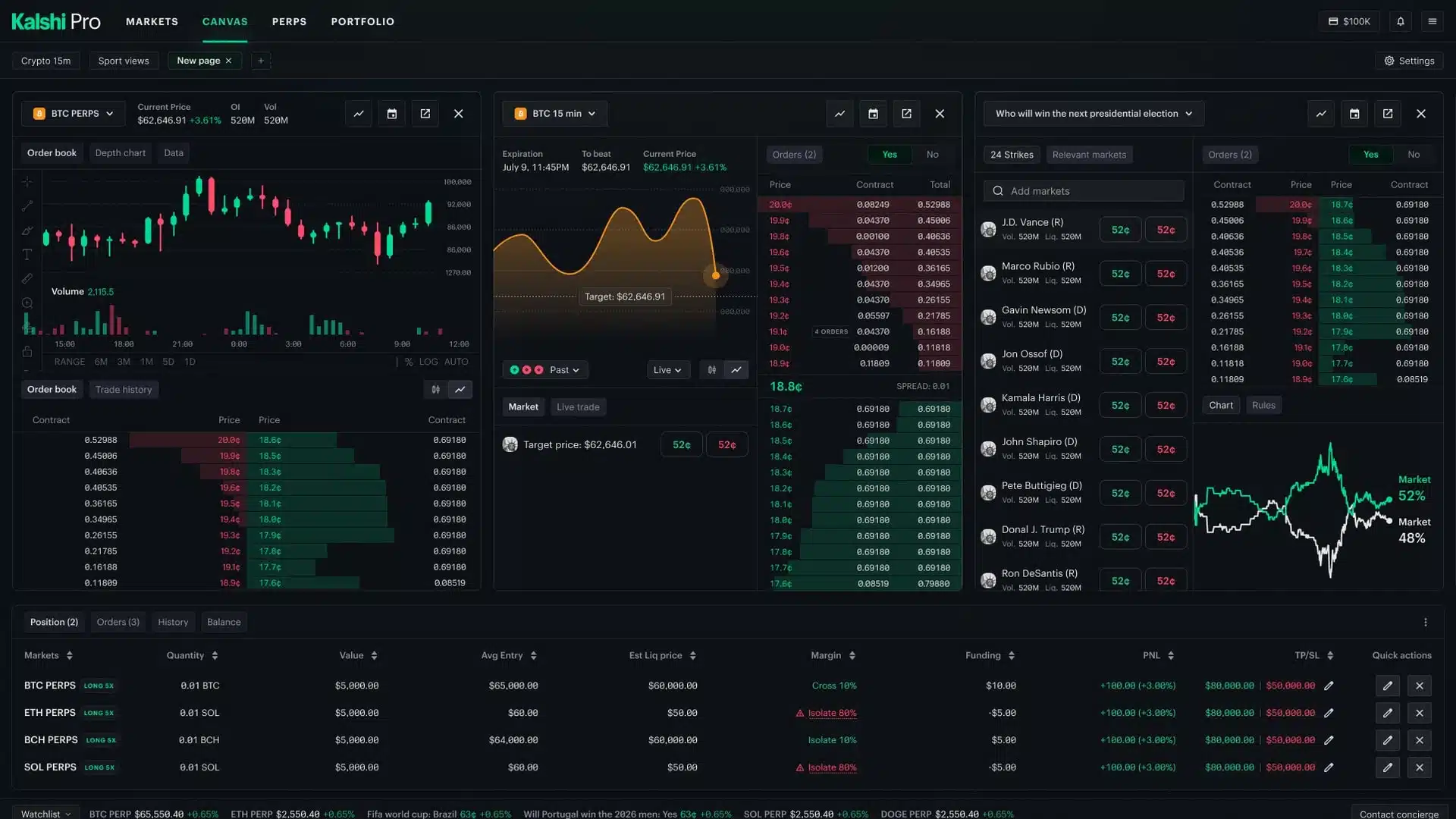
Task: Toggle line view in BTC PERPS order book
Action: pos(460,390)
